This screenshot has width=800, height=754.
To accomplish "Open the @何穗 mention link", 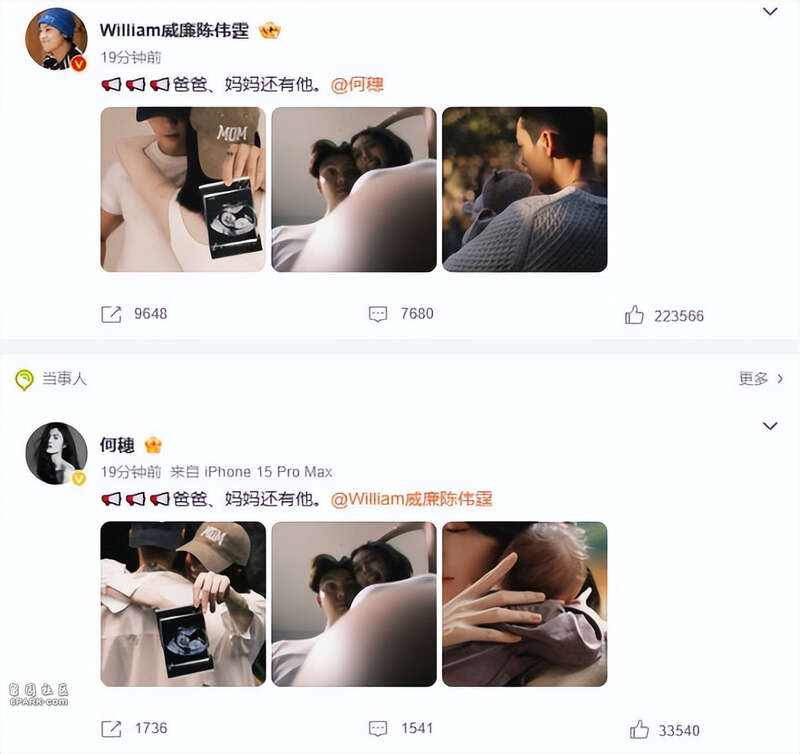I will (x=357, y=84).
